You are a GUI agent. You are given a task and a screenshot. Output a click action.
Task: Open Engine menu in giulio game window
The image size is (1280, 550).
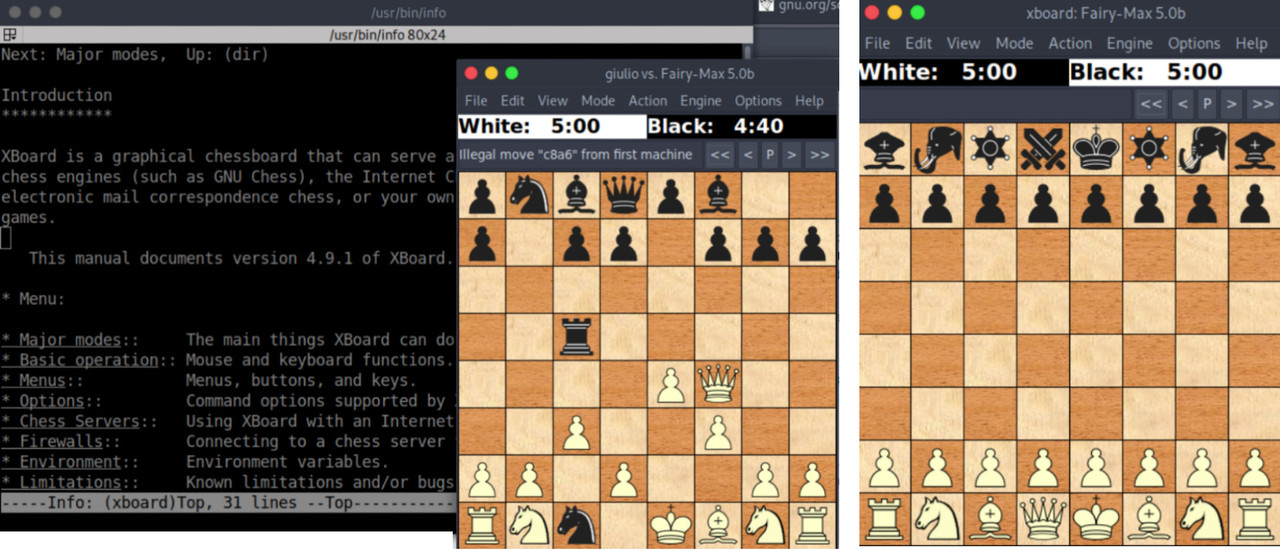(x=701, y=100)
